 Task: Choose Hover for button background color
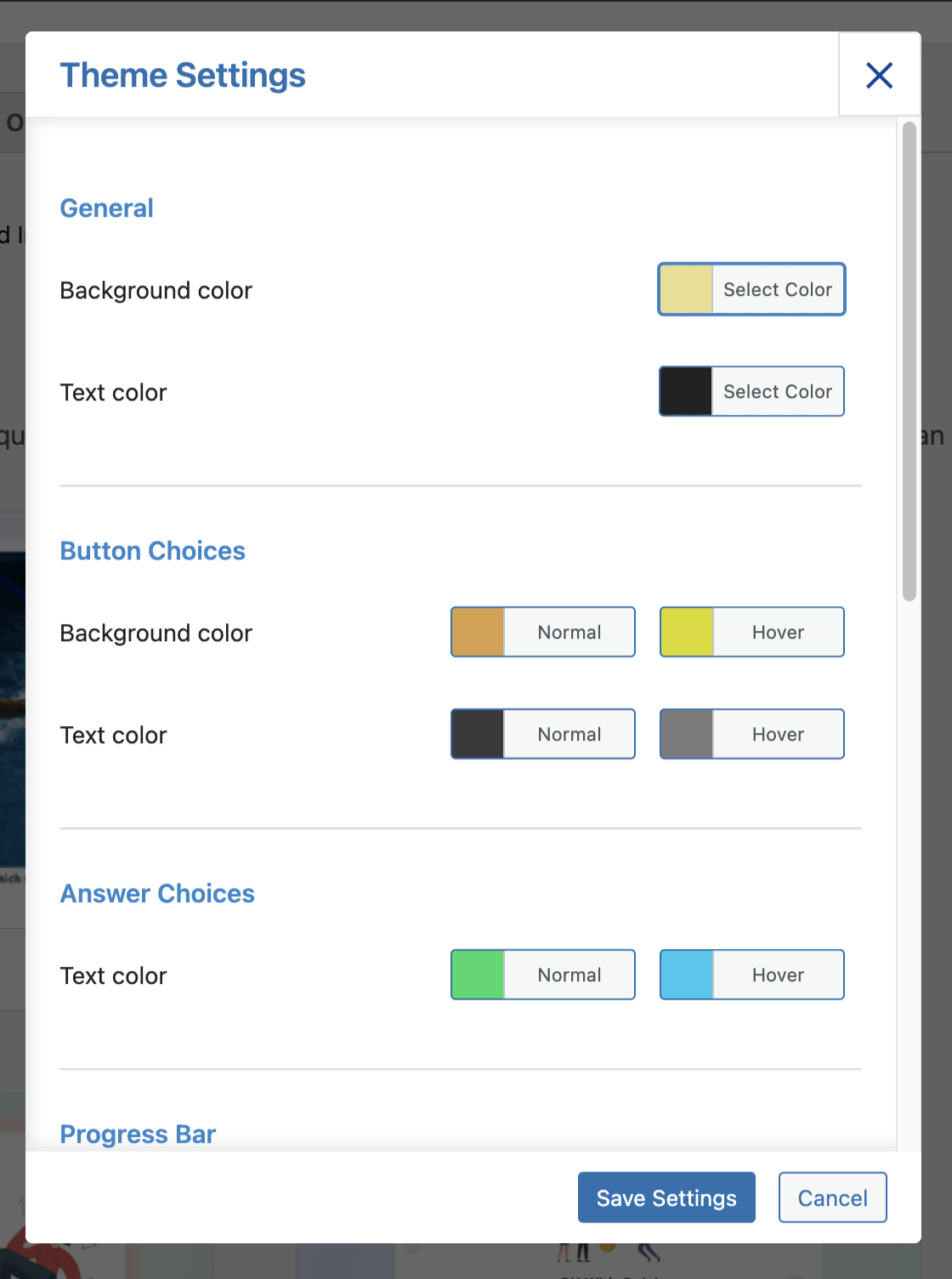(778, 632)
